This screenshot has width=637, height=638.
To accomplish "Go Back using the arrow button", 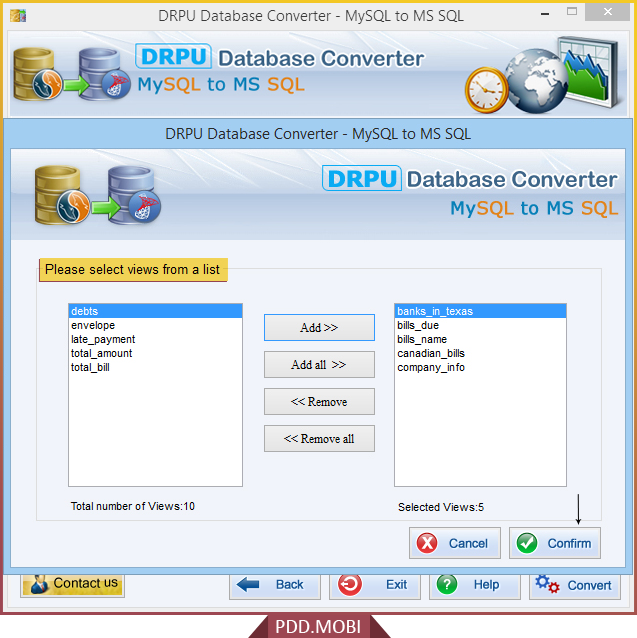I will point(275,586).
